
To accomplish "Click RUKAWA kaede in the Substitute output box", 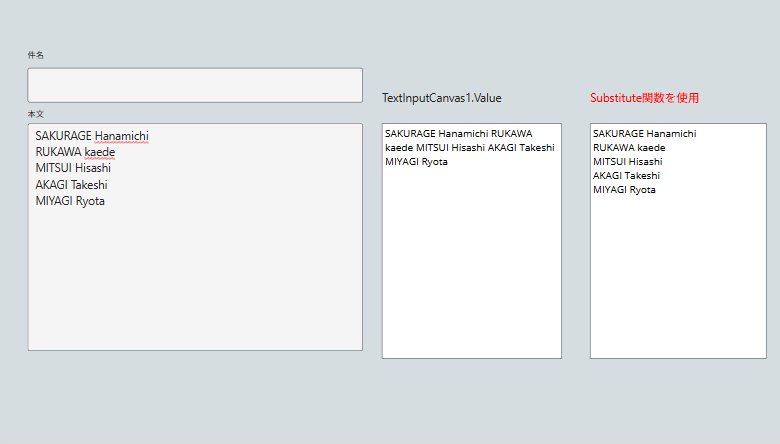I will pos(629,148).
